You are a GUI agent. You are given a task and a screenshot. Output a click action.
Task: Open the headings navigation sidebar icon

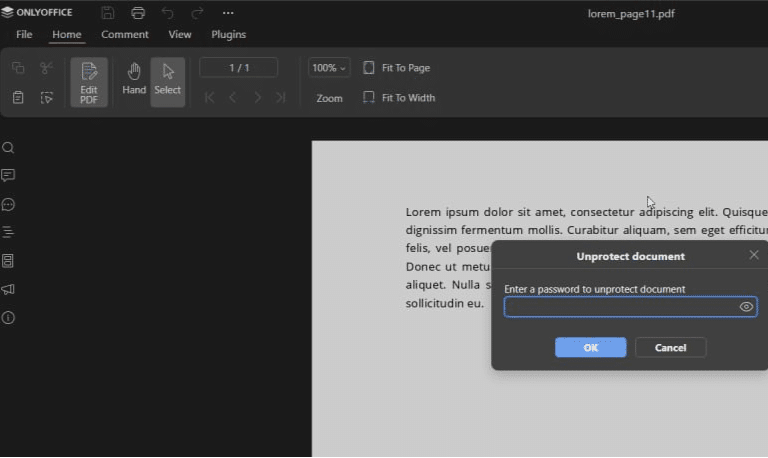(x=8, y=232)
